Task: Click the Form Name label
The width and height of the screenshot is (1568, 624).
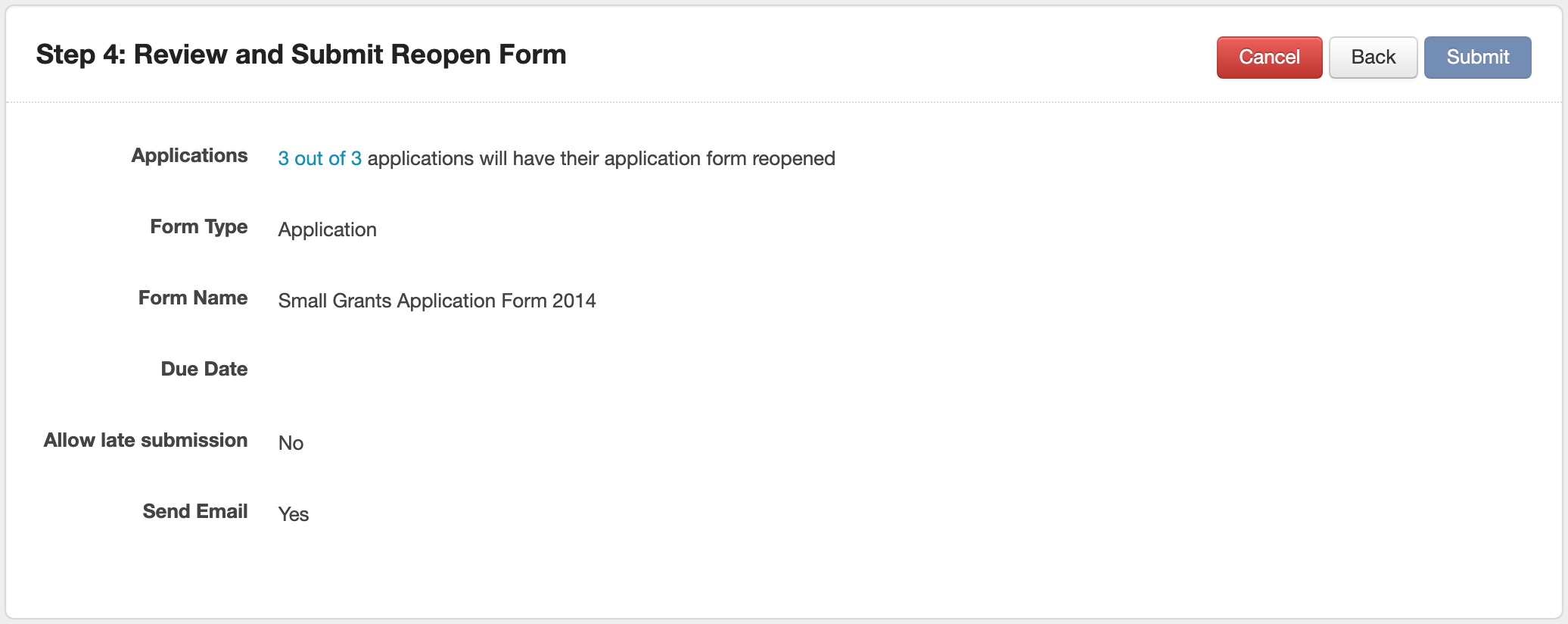Action: click(192, 298)
